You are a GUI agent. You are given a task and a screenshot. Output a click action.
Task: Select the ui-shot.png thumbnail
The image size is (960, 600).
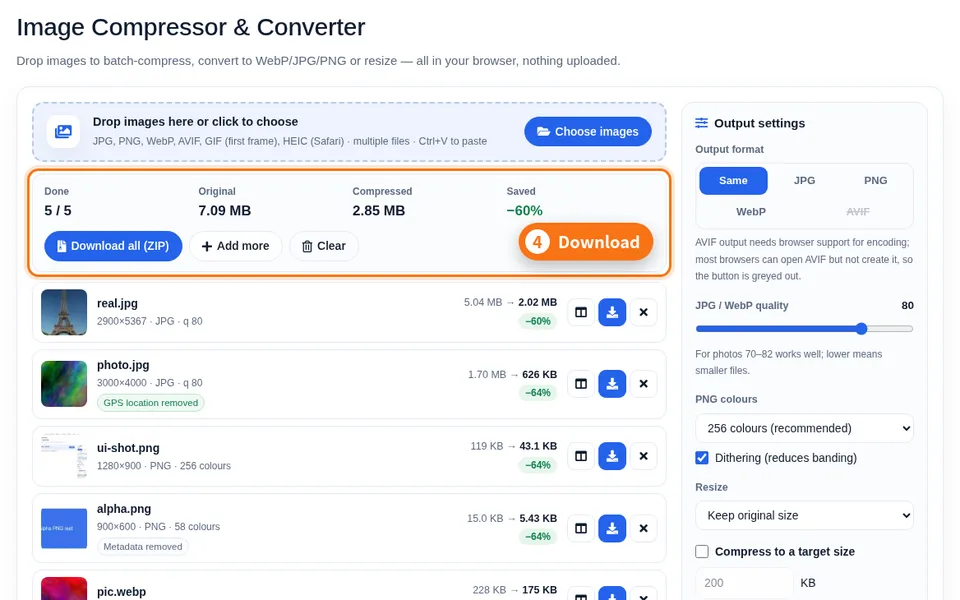64,456
